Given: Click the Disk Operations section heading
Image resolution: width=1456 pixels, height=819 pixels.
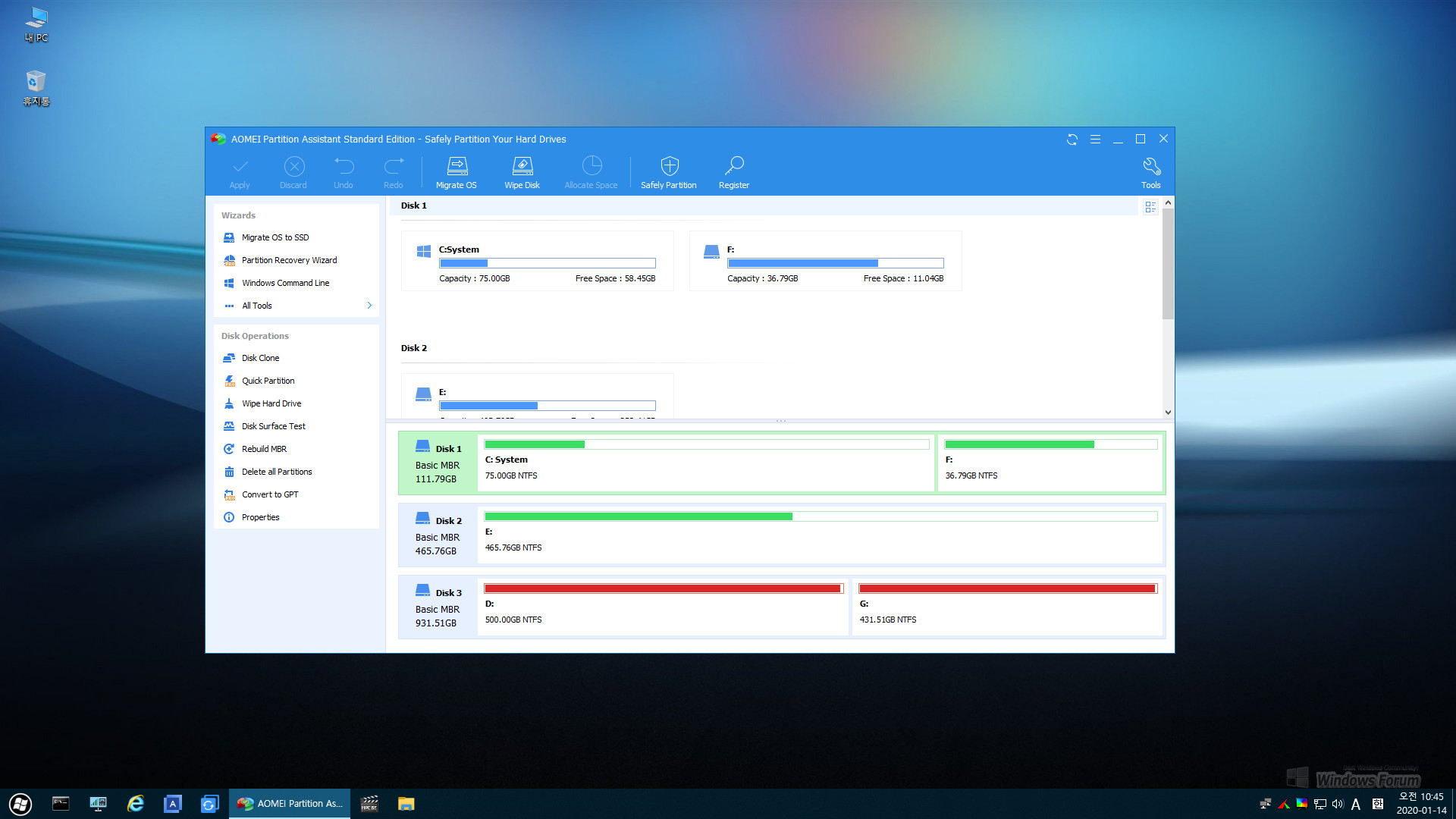Looking at the screenshot, I should [255, 336].
